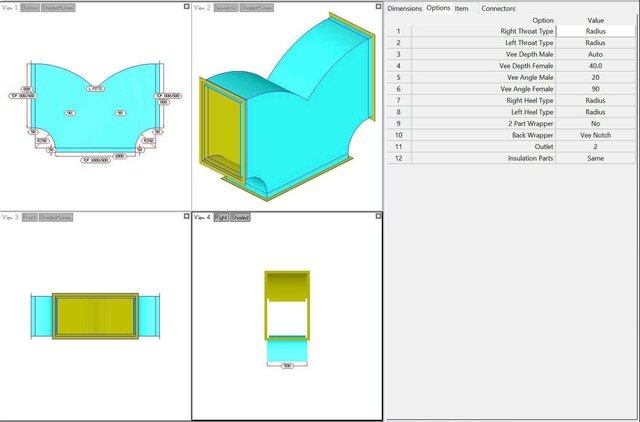Switch to the Connectors tab

click(x=498, y=8)
